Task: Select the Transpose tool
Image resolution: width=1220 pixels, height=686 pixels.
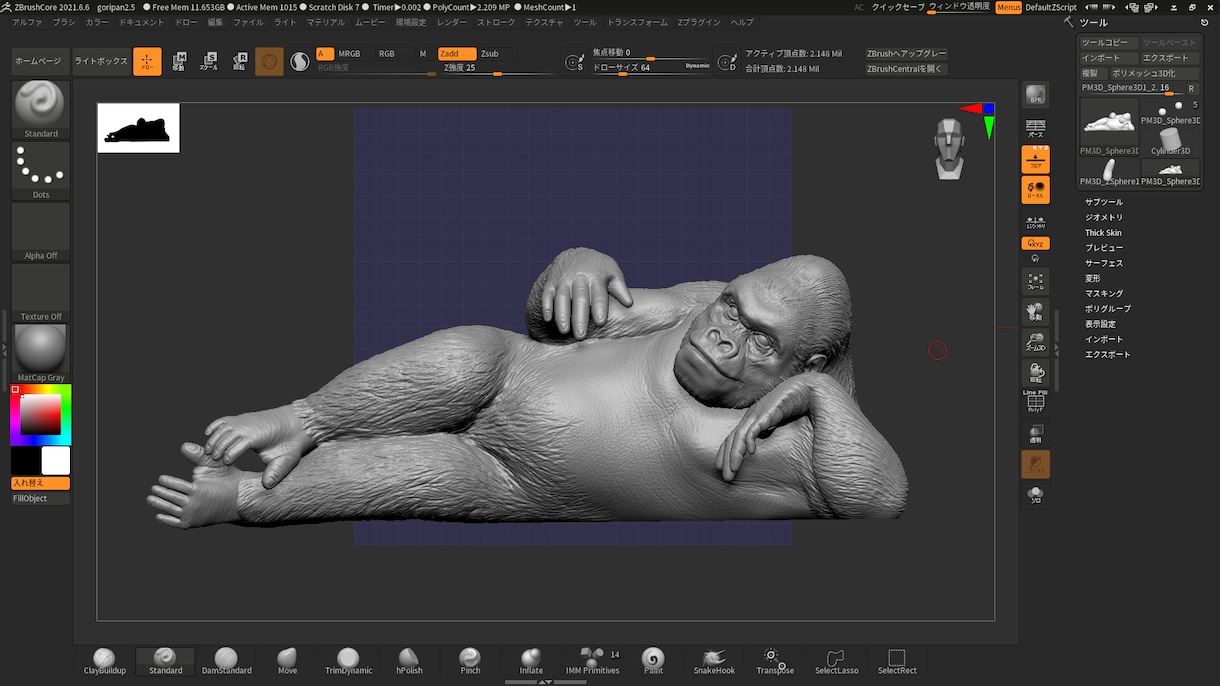Action: [775, 661]
